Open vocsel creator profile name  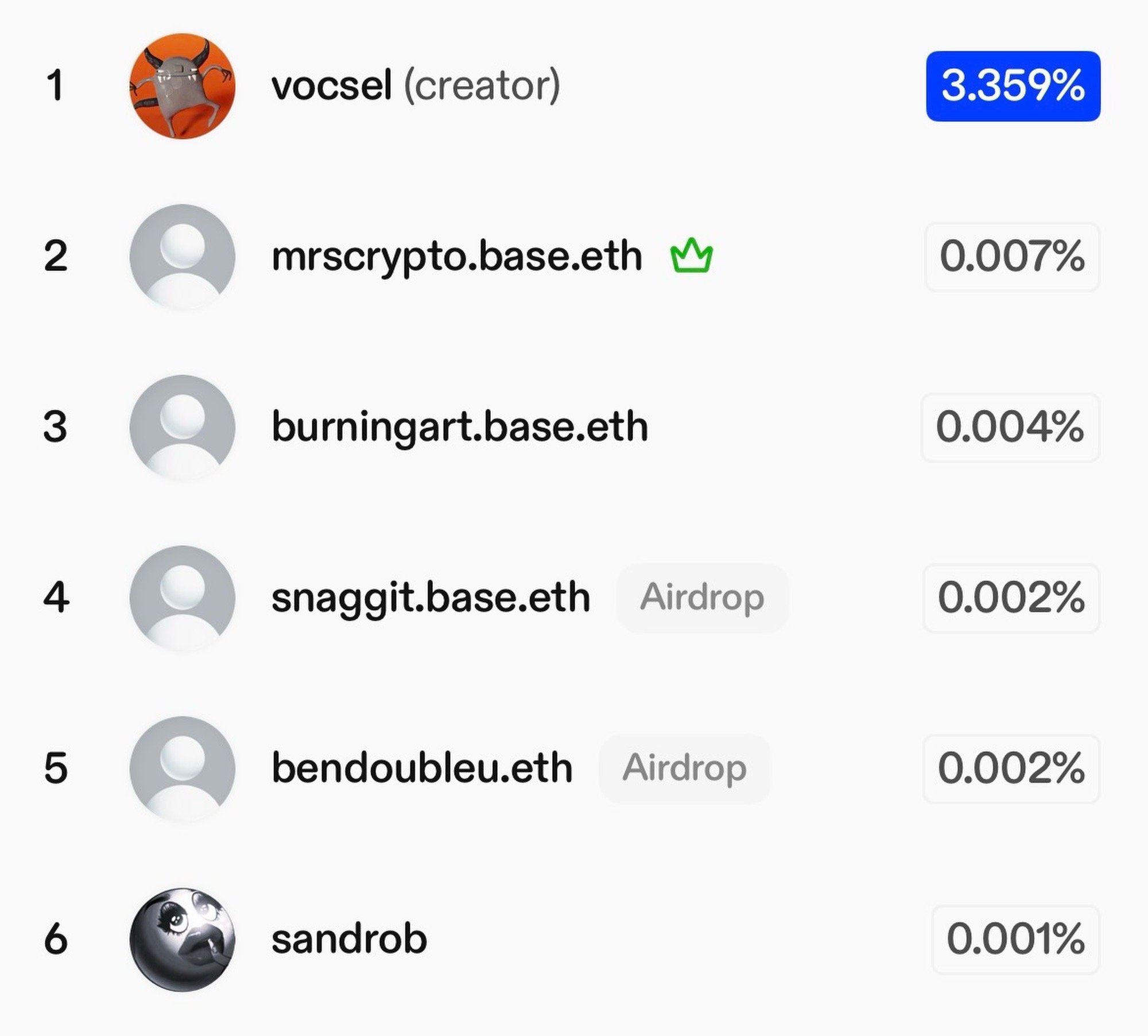coord(416,86)
